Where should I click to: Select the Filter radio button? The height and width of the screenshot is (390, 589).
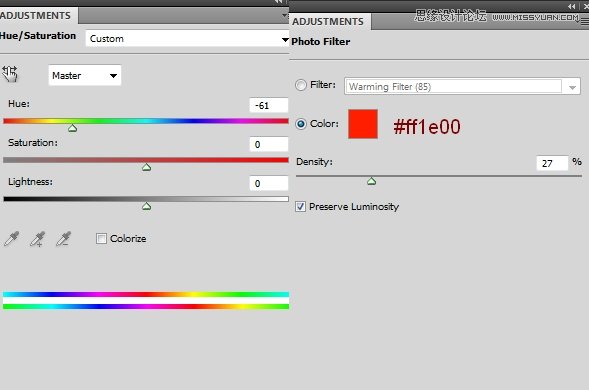point(301,85)
